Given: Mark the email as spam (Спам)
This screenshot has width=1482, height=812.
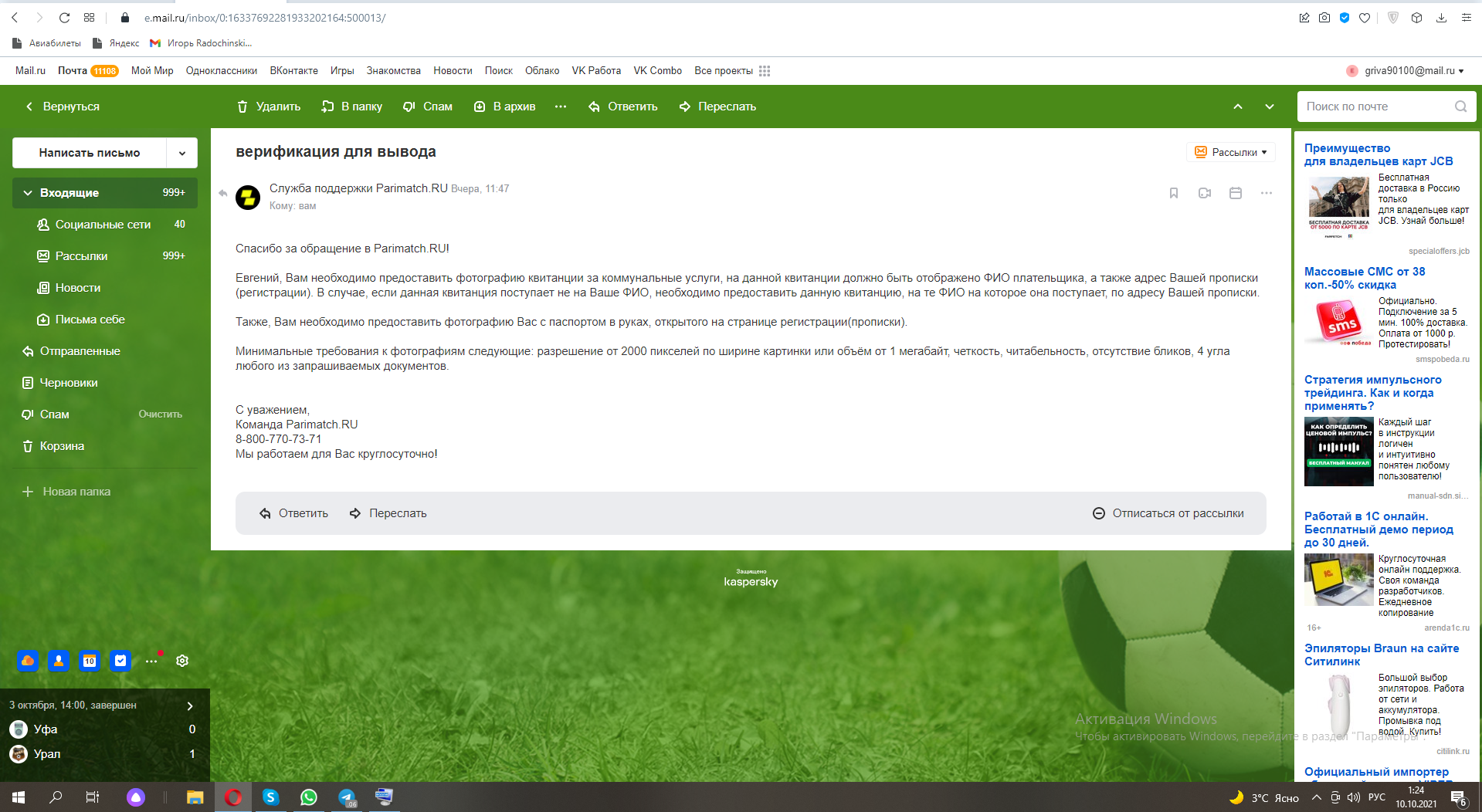Looking at the screenshot, I should 428,107.
